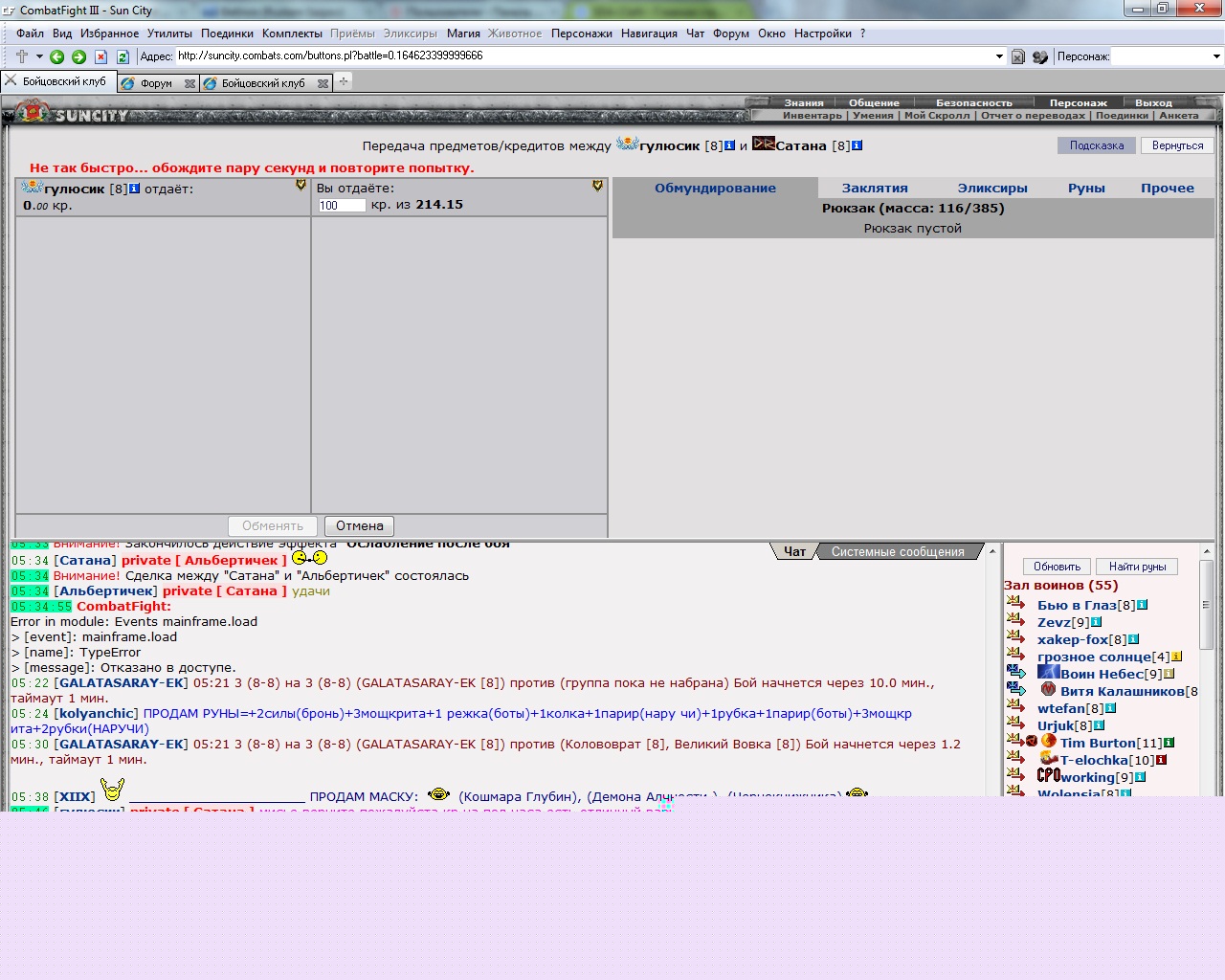Click the Вернуться button

(x=1177, y=145)
